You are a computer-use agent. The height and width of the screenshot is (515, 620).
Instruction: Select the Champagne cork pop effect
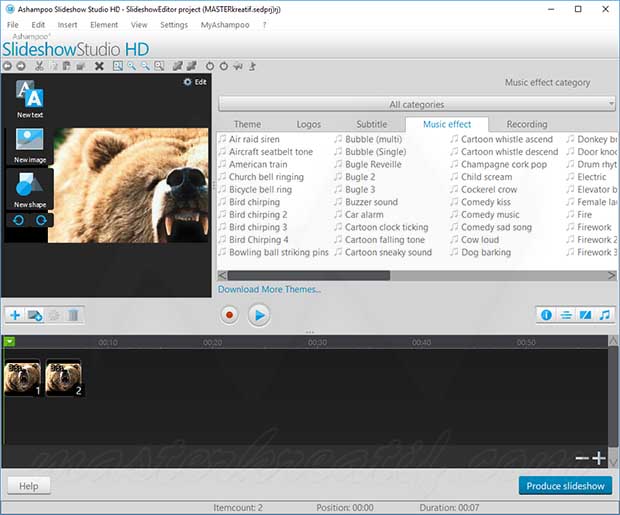click(499, 165)
